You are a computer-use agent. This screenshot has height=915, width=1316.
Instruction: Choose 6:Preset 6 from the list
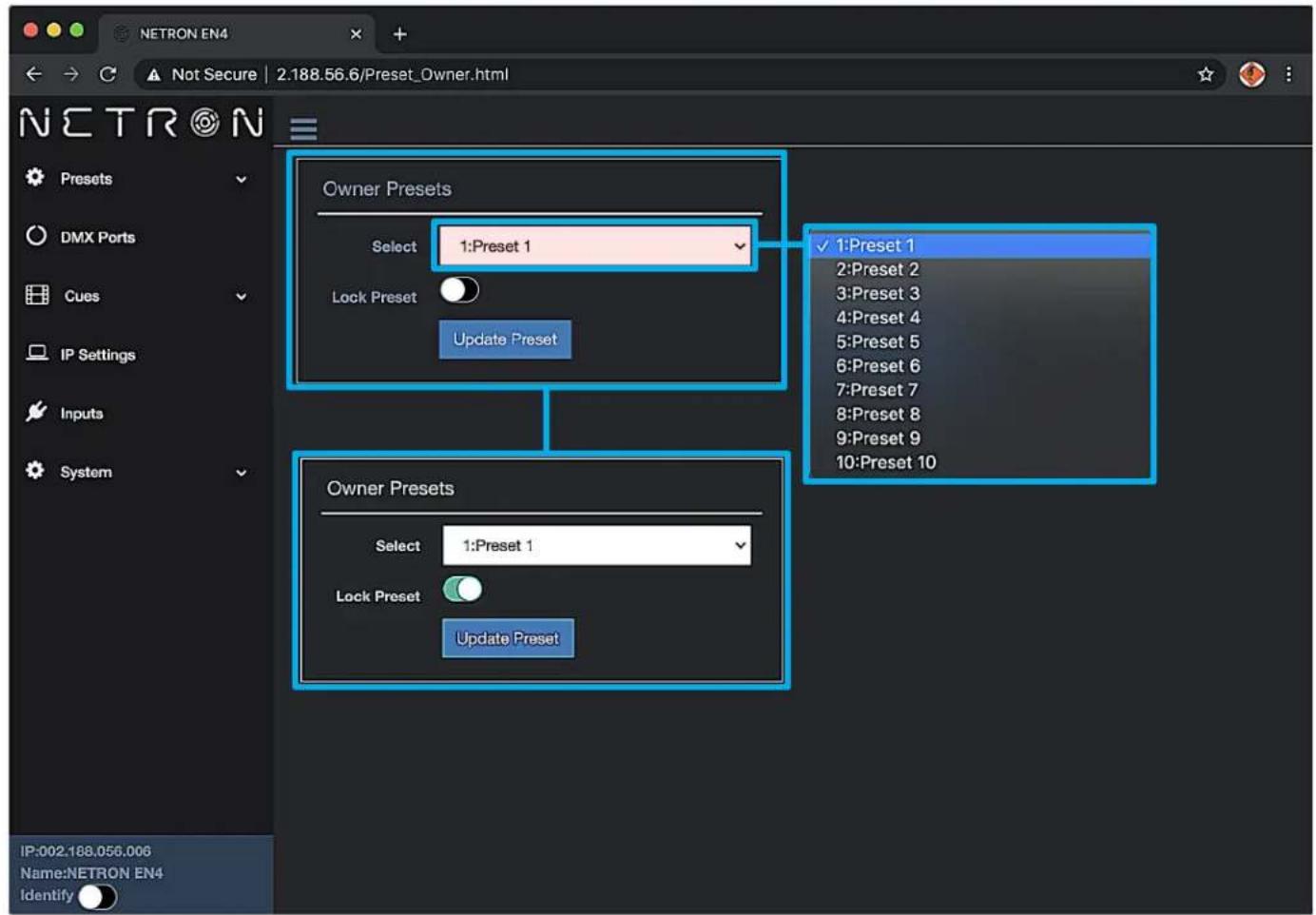tap(979, 365)
